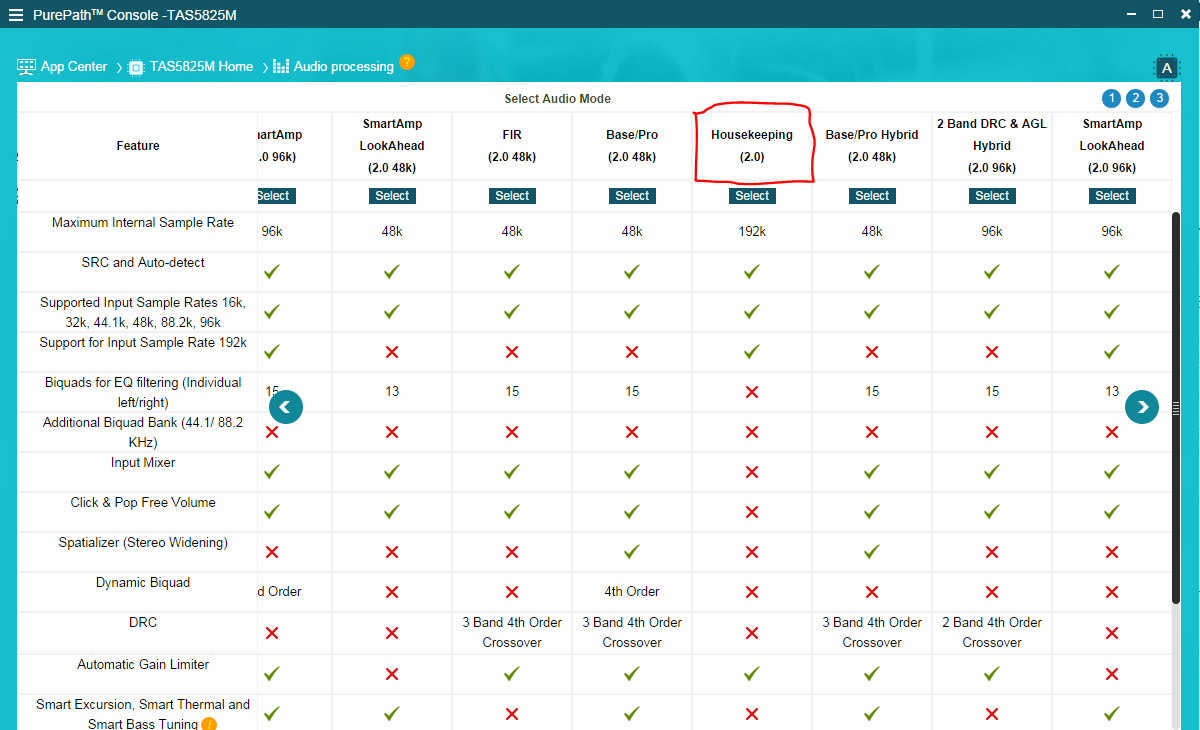
Task: Click Click & Pop Free Volume label
Action: point(143,503)
